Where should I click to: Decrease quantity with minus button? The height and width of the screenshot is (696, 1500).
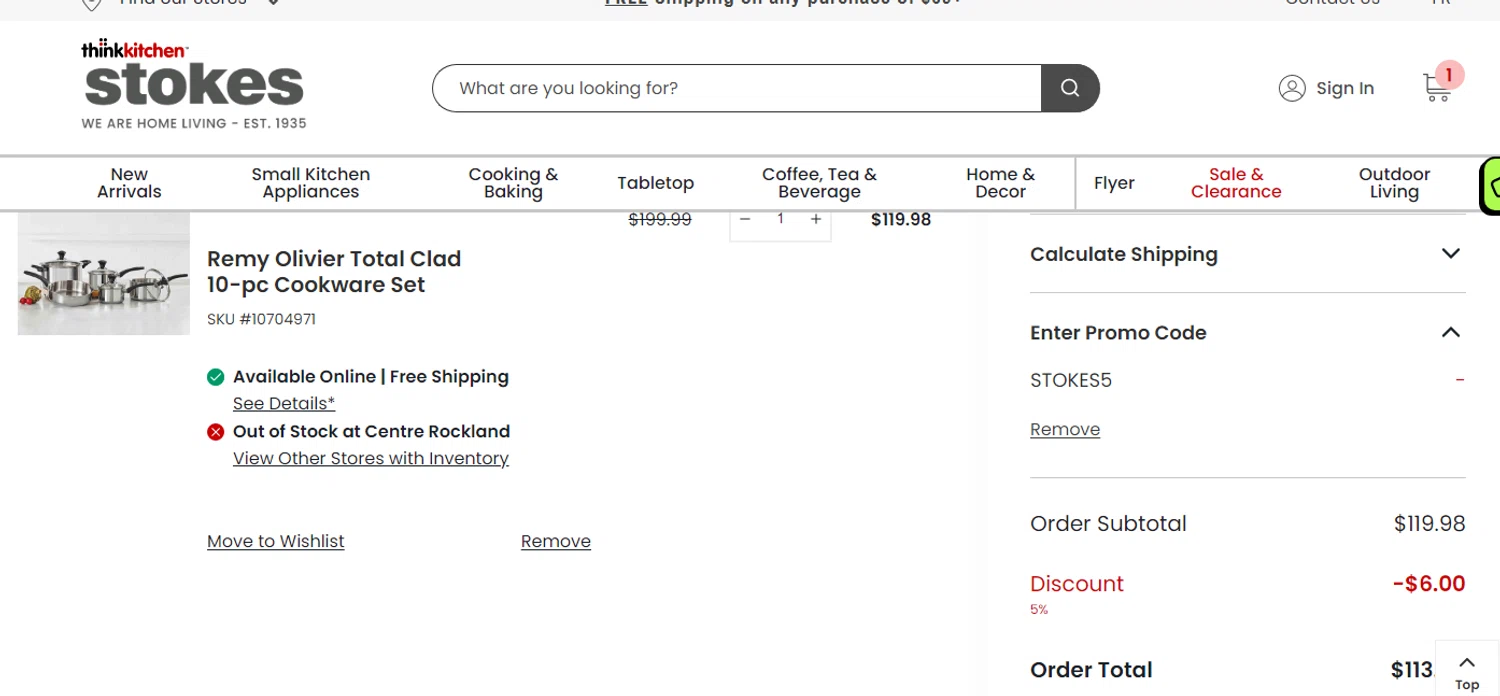(745, 219)
